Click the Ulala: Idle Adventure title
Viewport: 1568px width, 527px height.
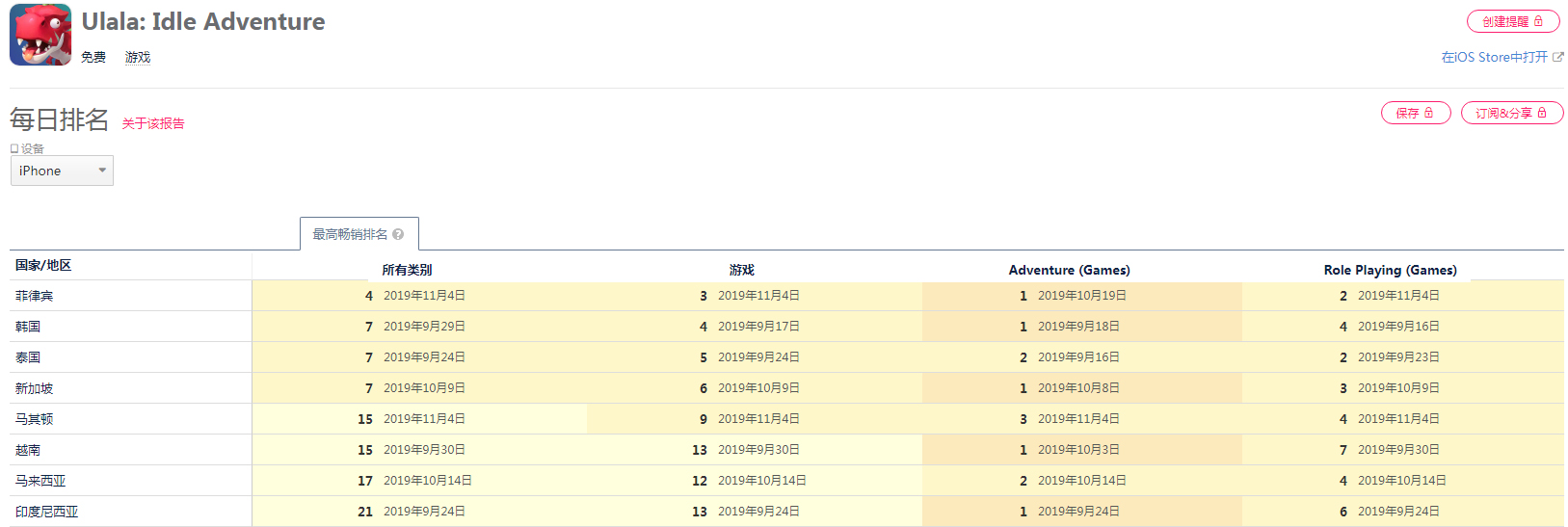pos(203,21)
